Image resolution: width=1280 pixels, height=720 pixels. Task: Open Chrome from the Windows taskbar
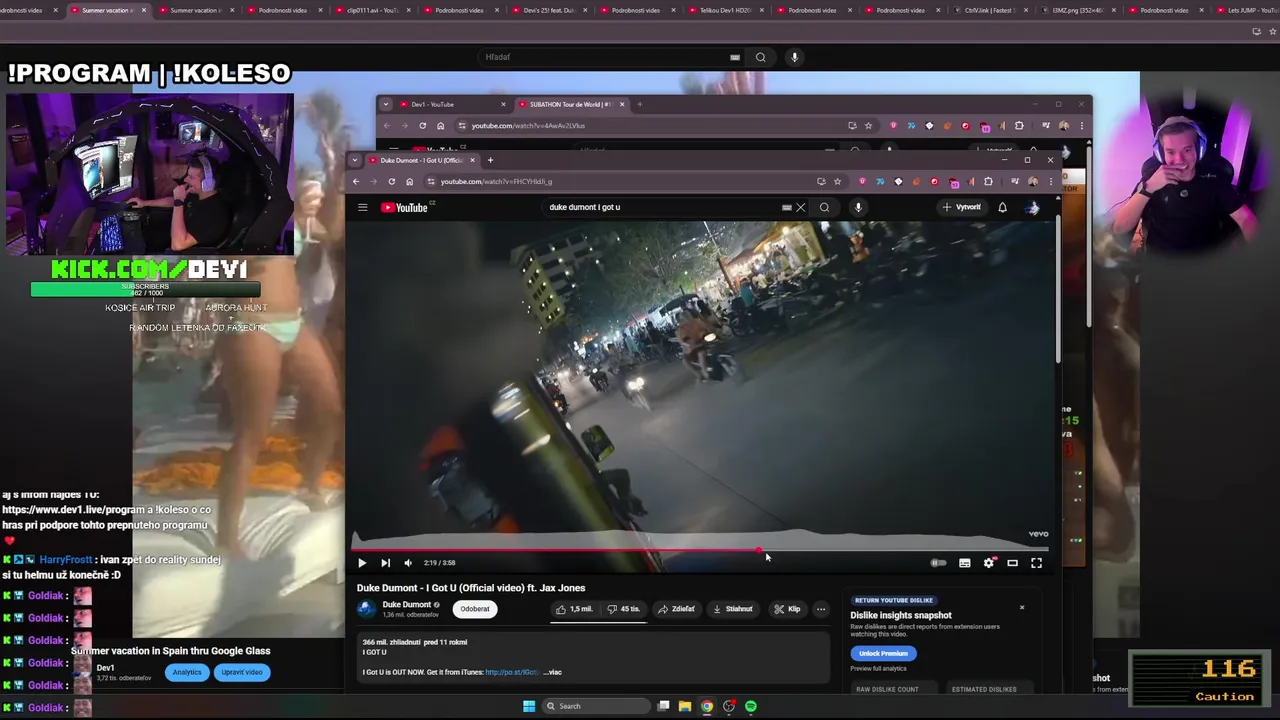pyautogui.click(x=707, y=706)
